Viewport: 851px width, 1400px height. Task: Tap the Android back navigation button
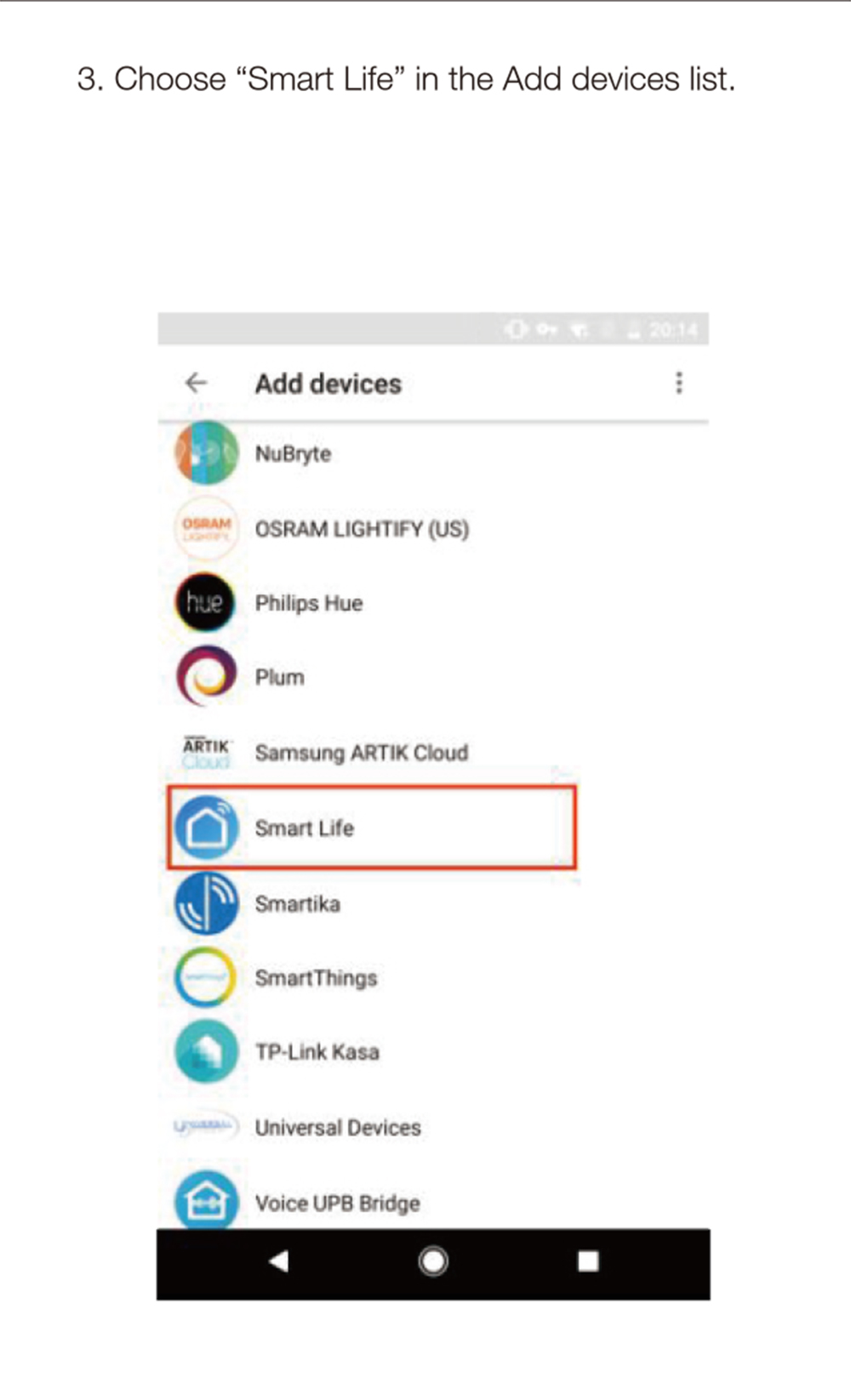tap(278, 1261)
